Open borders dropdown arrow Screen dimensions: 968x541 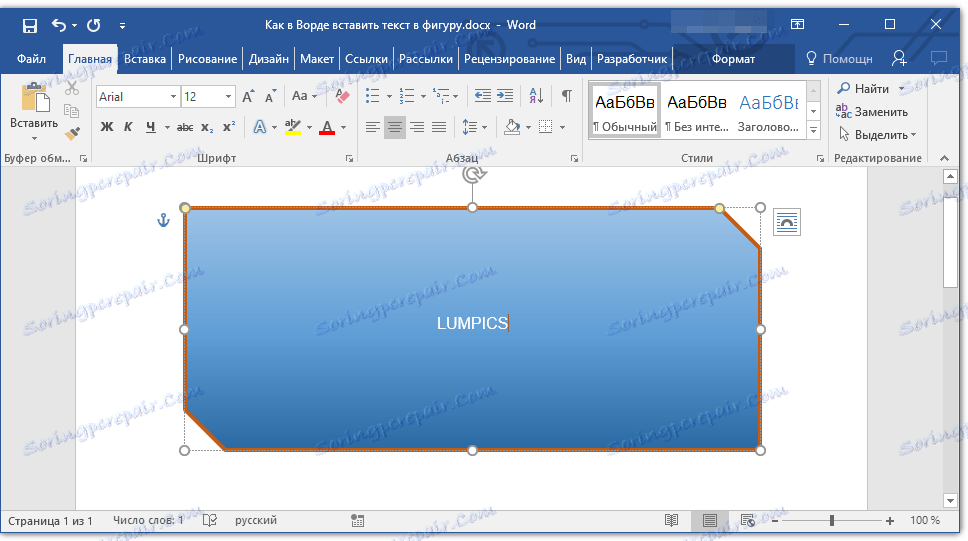562,128
